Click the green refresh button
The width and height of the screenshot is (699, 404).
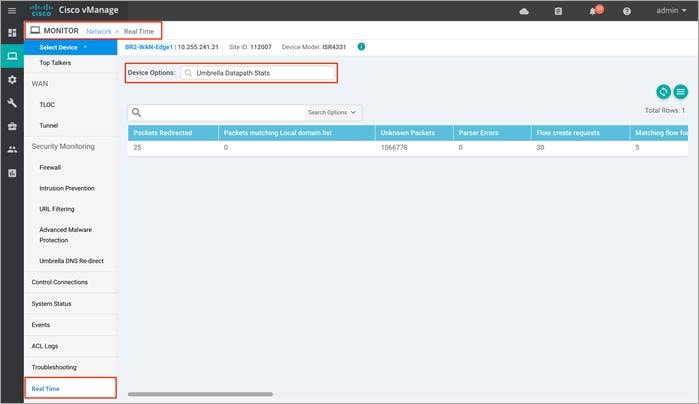pyautogui.click(x=663, y=92)
